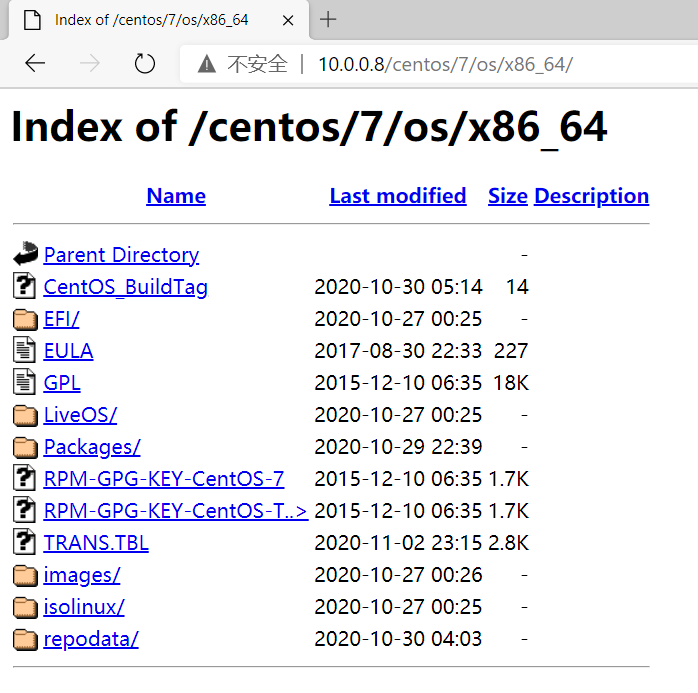
Task: Sort listing by Description column
Action: pos(592,196)
